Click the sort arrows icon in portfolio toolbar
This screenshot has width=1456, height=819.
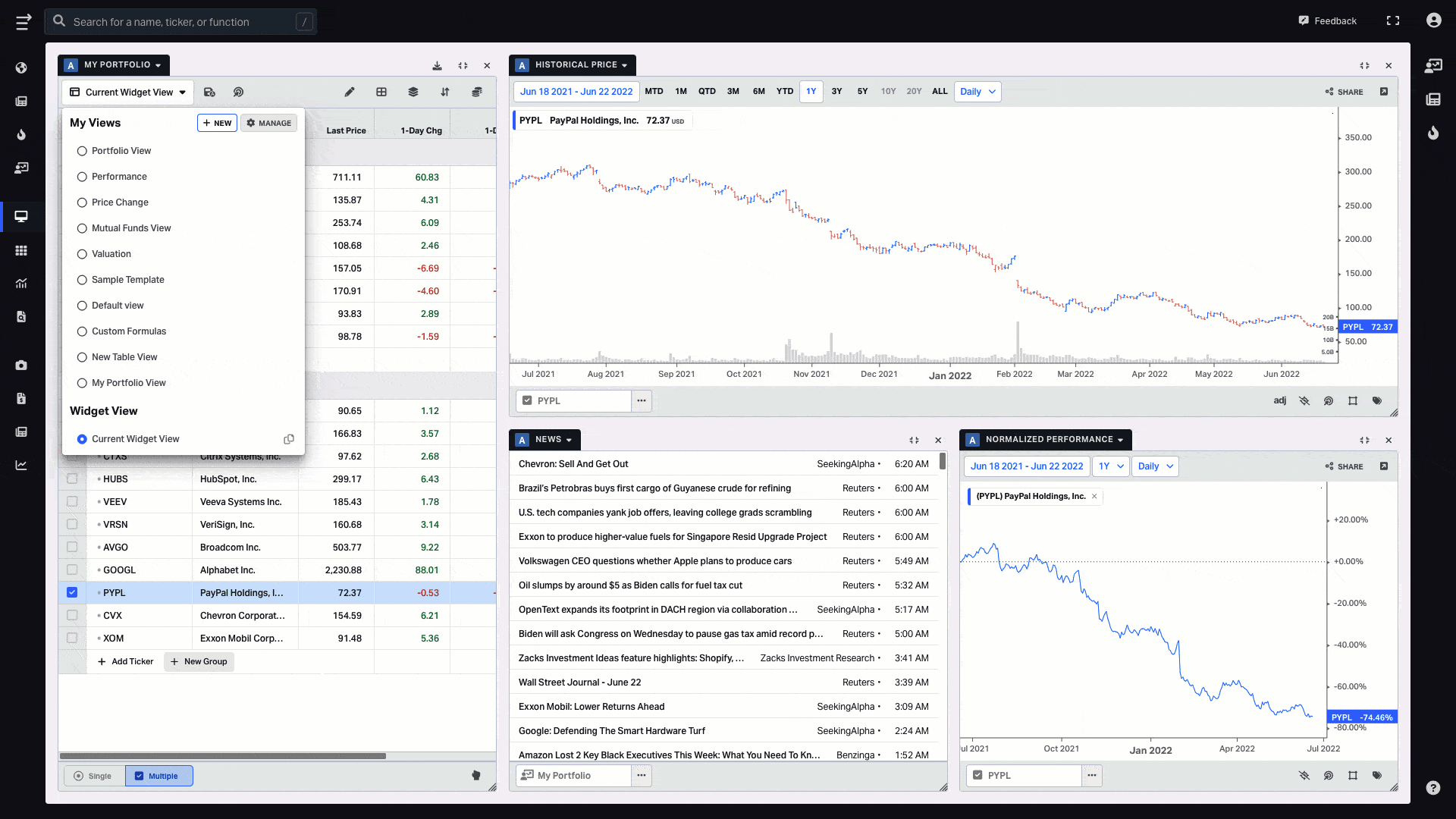[445, 92]
